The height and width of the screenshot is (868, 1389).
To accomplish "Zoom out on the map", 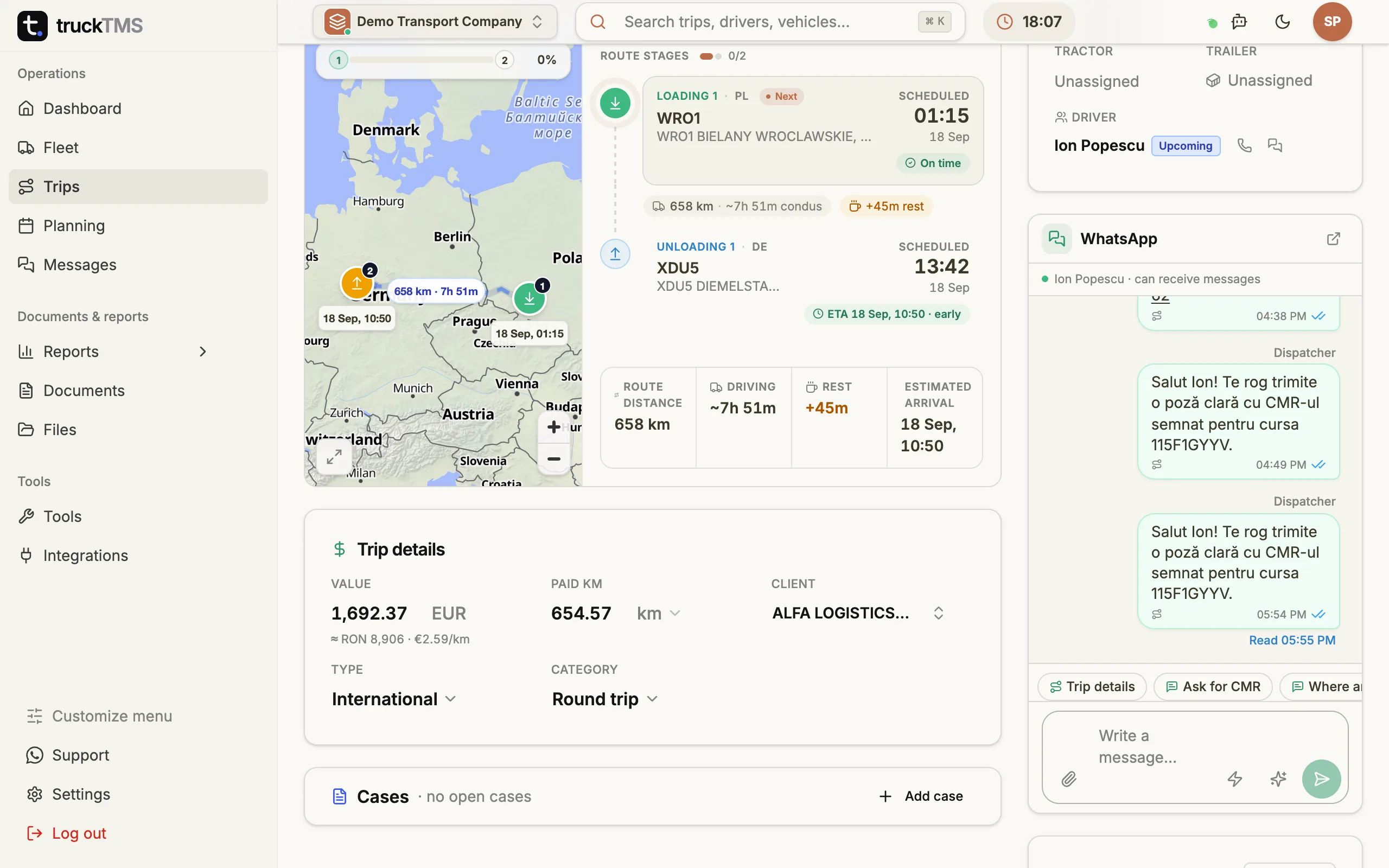I will coord(554,459).
